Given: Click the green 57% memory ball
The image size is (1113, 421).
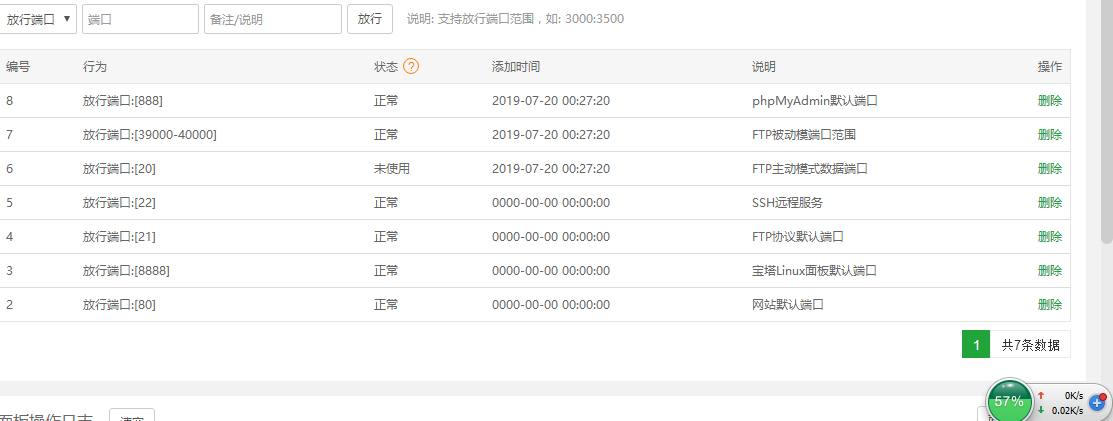Looking at the screenshot, I should [1009, 401].
